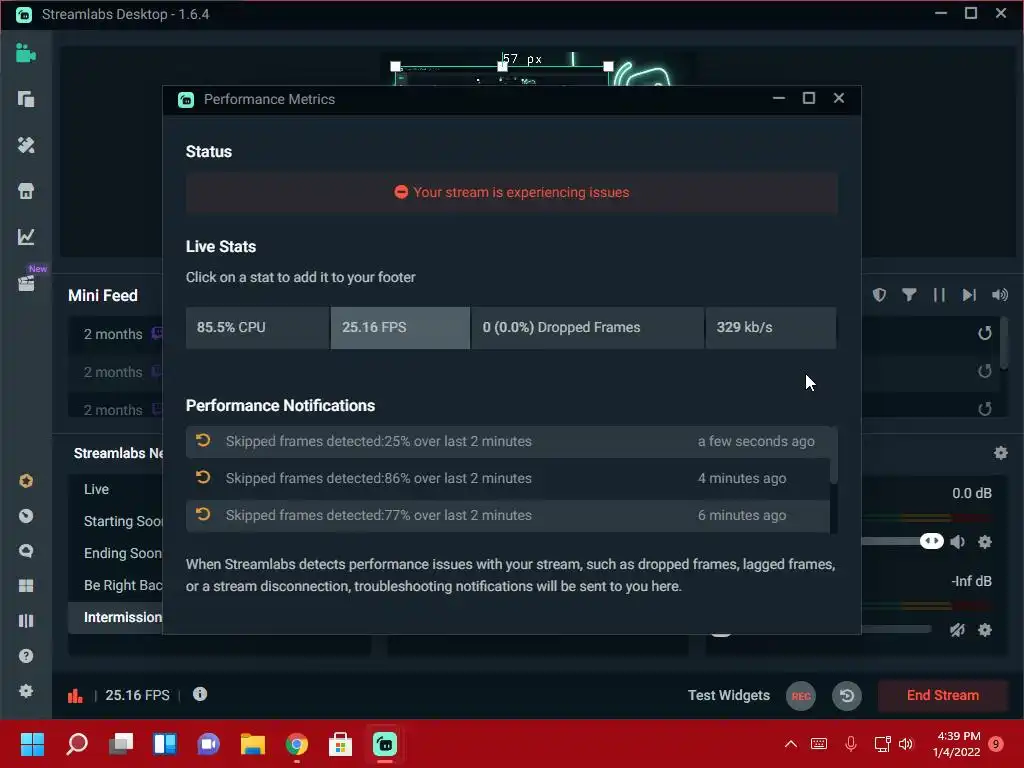Select the Be Right Back scene
The height and width of the screenshot is (768, 1024).
tap(116, 585)
